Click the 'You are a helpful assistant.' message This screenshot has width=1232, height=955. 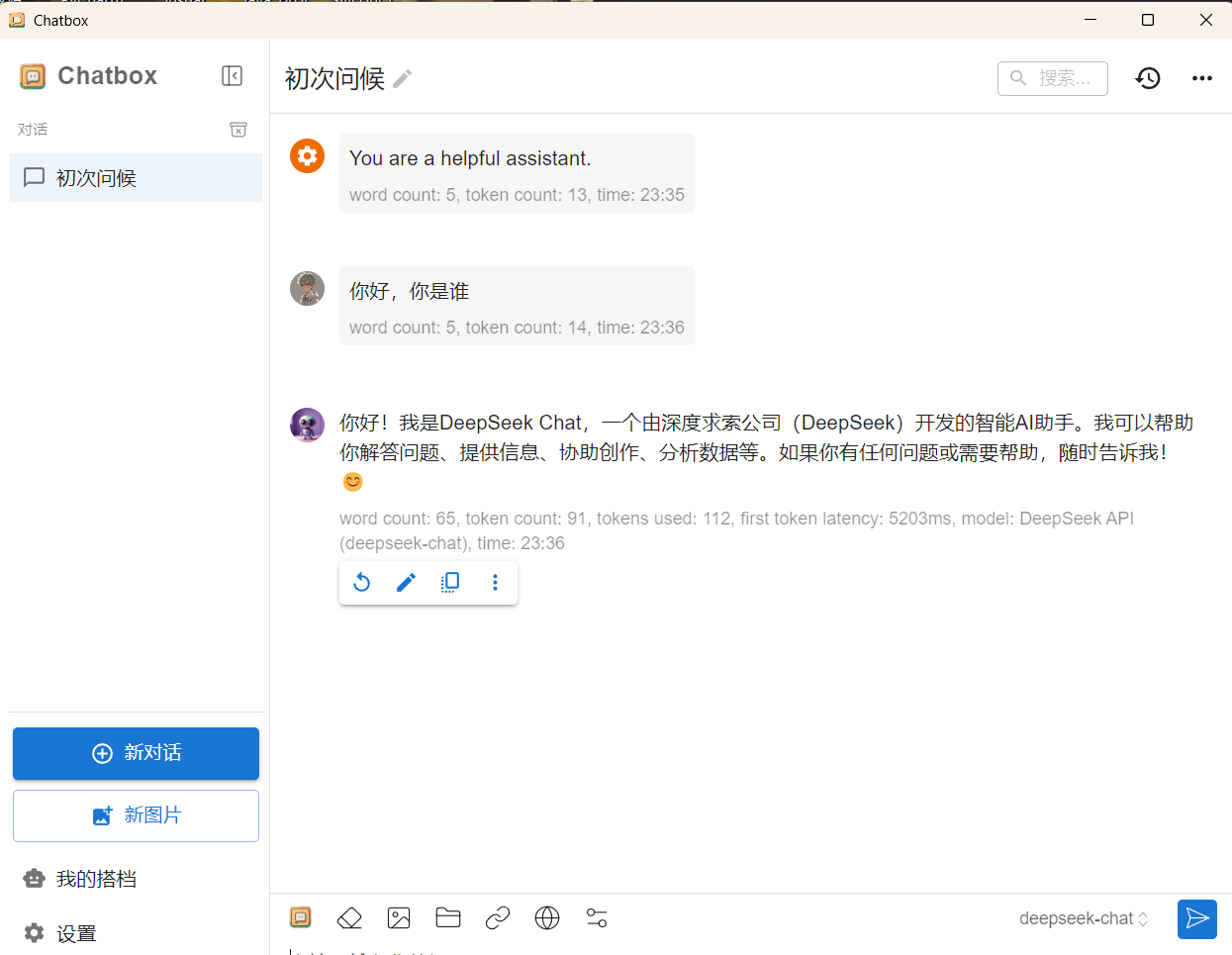[x=470, y=158]
